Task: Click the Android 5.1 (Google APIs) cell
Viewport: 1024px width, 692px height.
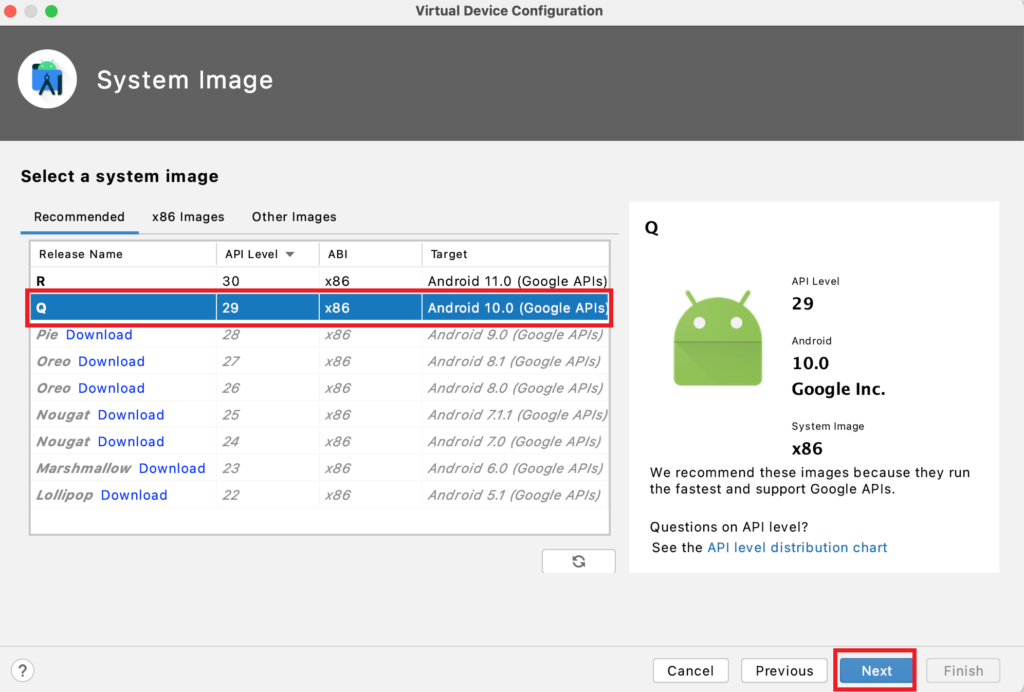Action: point(516,495)
